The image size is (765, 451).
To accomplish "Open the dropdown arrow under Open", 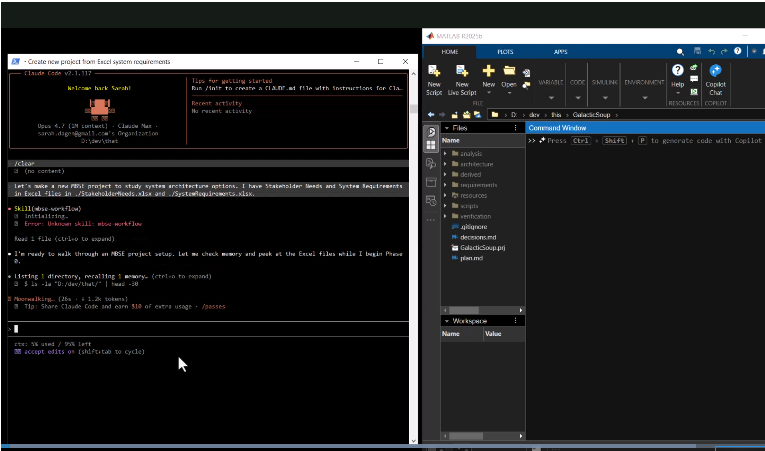I will (509, 93).
